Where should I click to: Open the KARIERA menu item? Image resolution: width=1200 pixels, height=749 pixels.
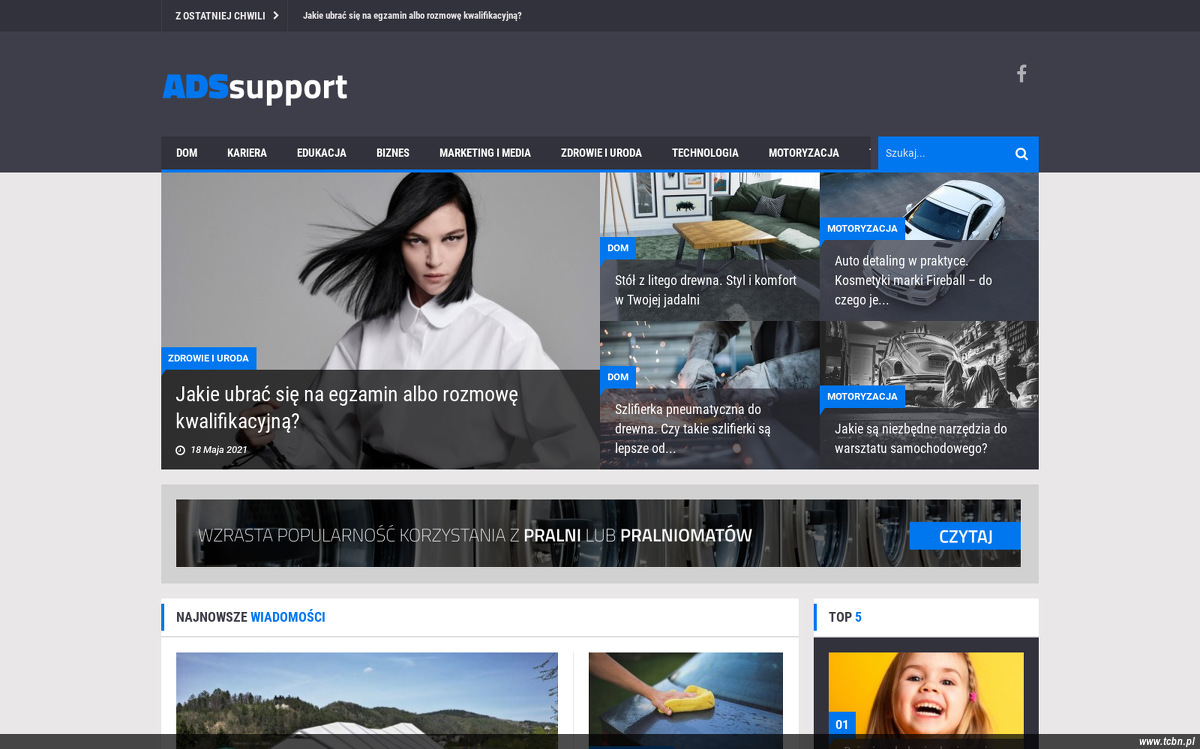[247, 153]
